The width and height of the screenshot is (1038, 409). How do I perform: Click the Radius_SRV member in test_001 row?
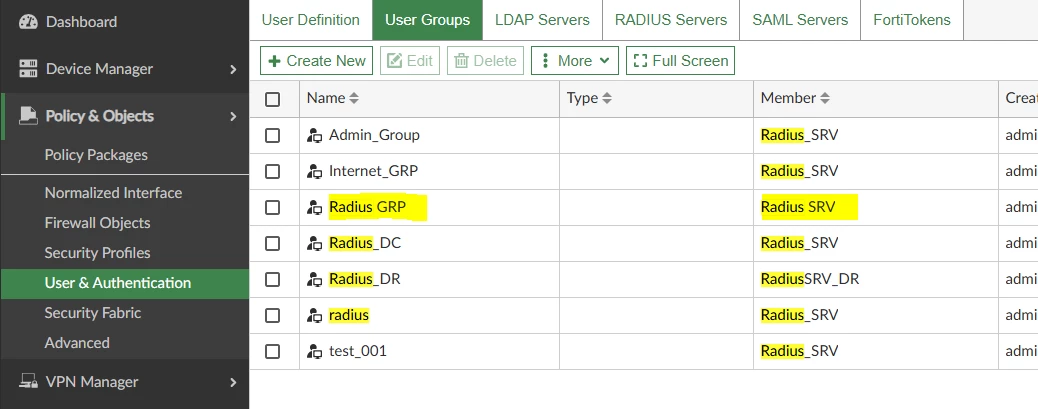point(799,351)
